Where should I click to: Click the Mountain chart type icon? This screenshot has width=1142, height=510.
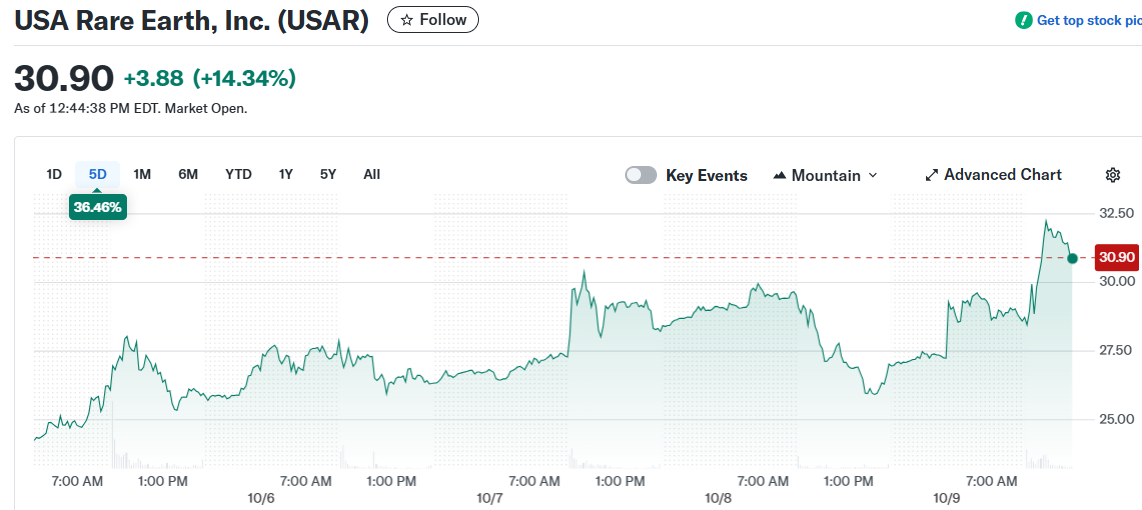(780, 175)
